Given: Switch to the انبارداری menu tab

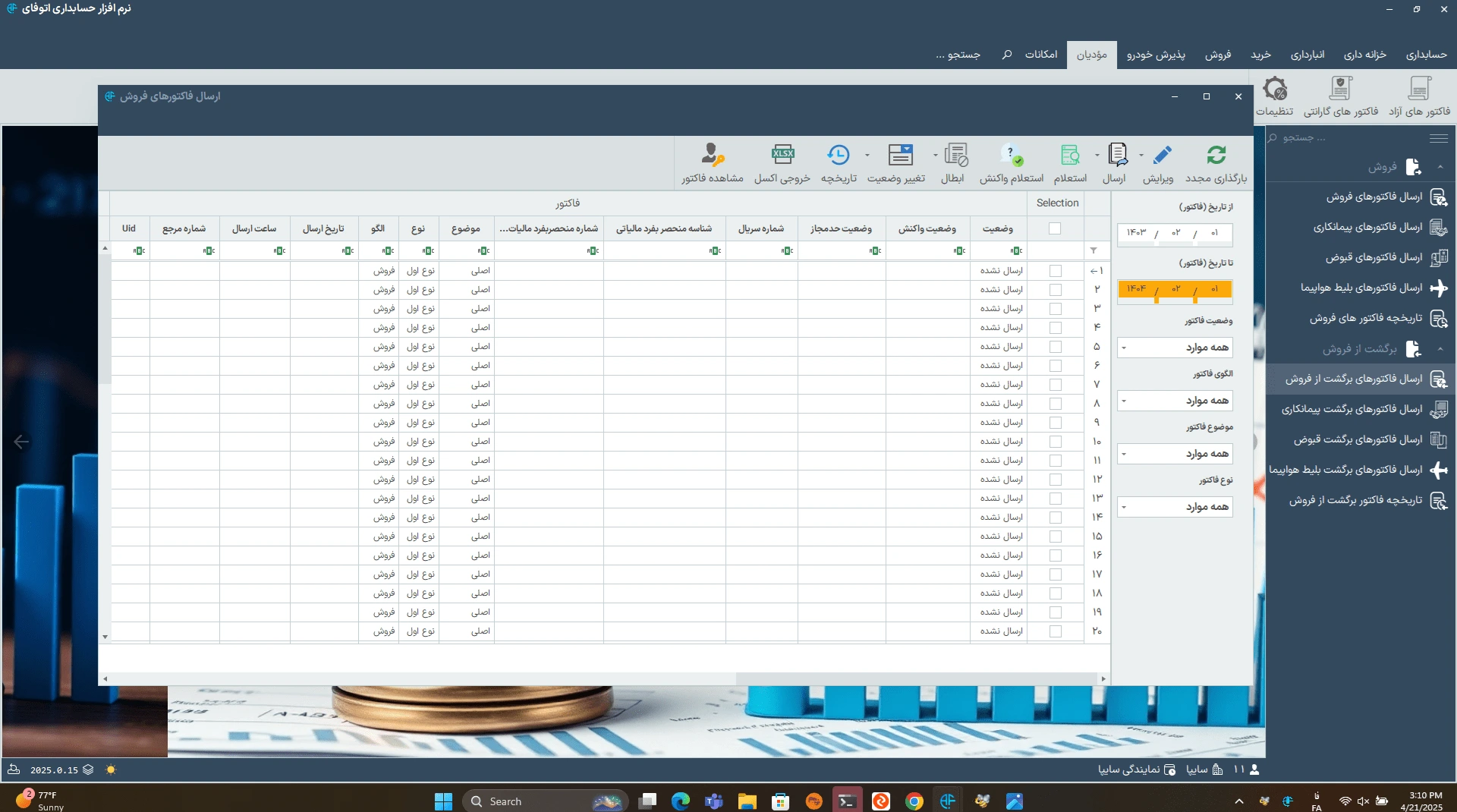Looking at the screenshot, I should click(x=1308, y=55).
